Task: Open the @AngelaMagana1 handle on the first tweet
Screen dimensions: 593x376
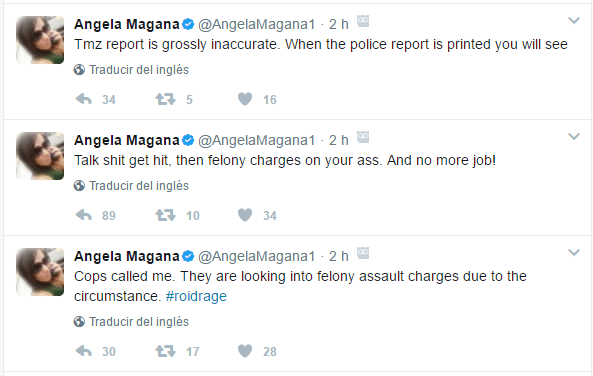Action: pyautogui.click(x=256, y=25)
